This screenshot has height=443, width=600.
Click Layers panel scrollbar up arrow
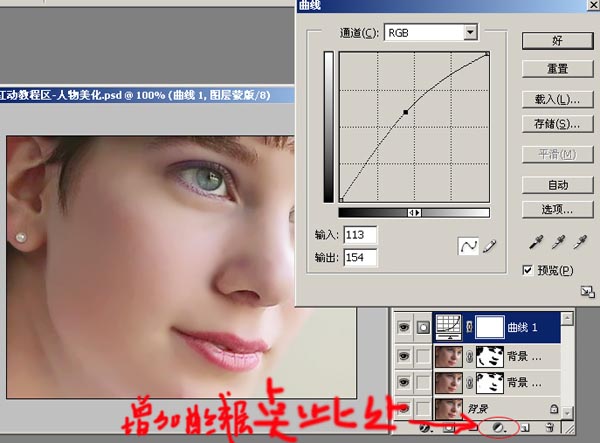coord(567,318)
